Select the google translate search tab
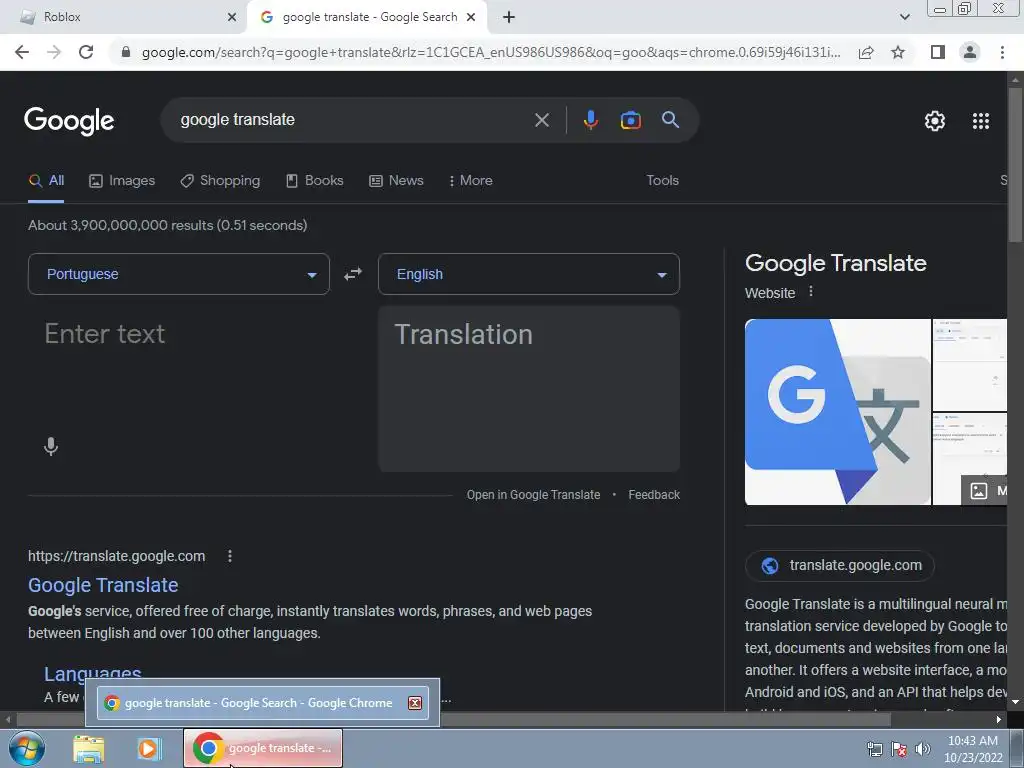 pos(367,17)
